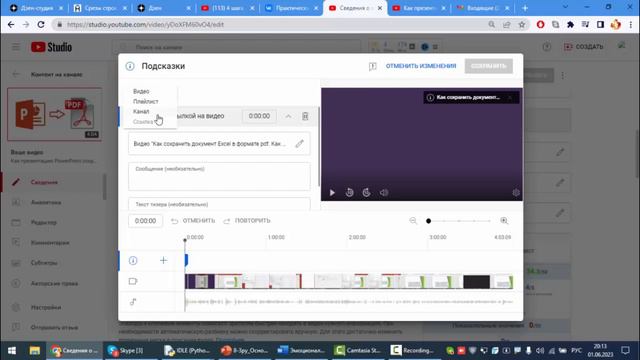Click the audio track music note icon
640x360 pixels.
point(133,302)
